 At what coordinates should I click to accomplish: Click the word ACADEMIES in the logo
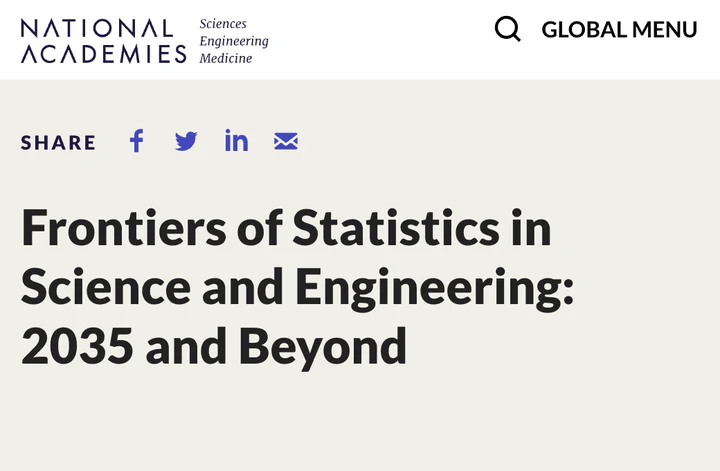pyautogui.click(x=103, y=54)
